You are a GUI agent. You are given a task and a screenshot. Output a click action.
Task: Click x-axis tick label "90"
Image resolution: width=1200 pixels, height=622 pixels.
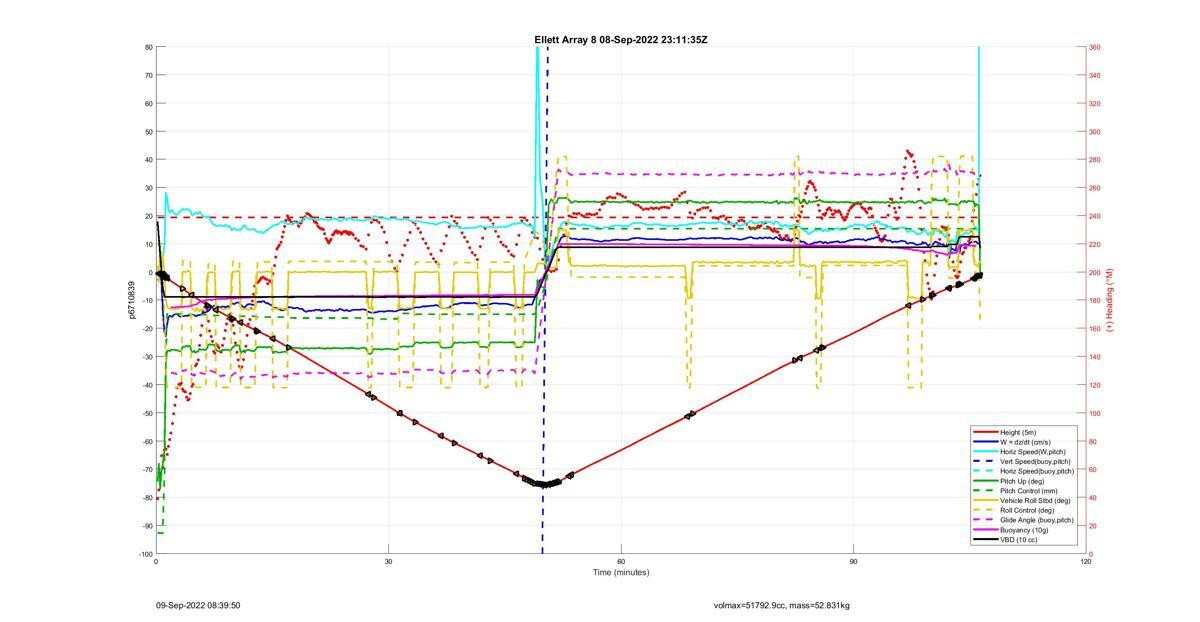click(853, 561)
